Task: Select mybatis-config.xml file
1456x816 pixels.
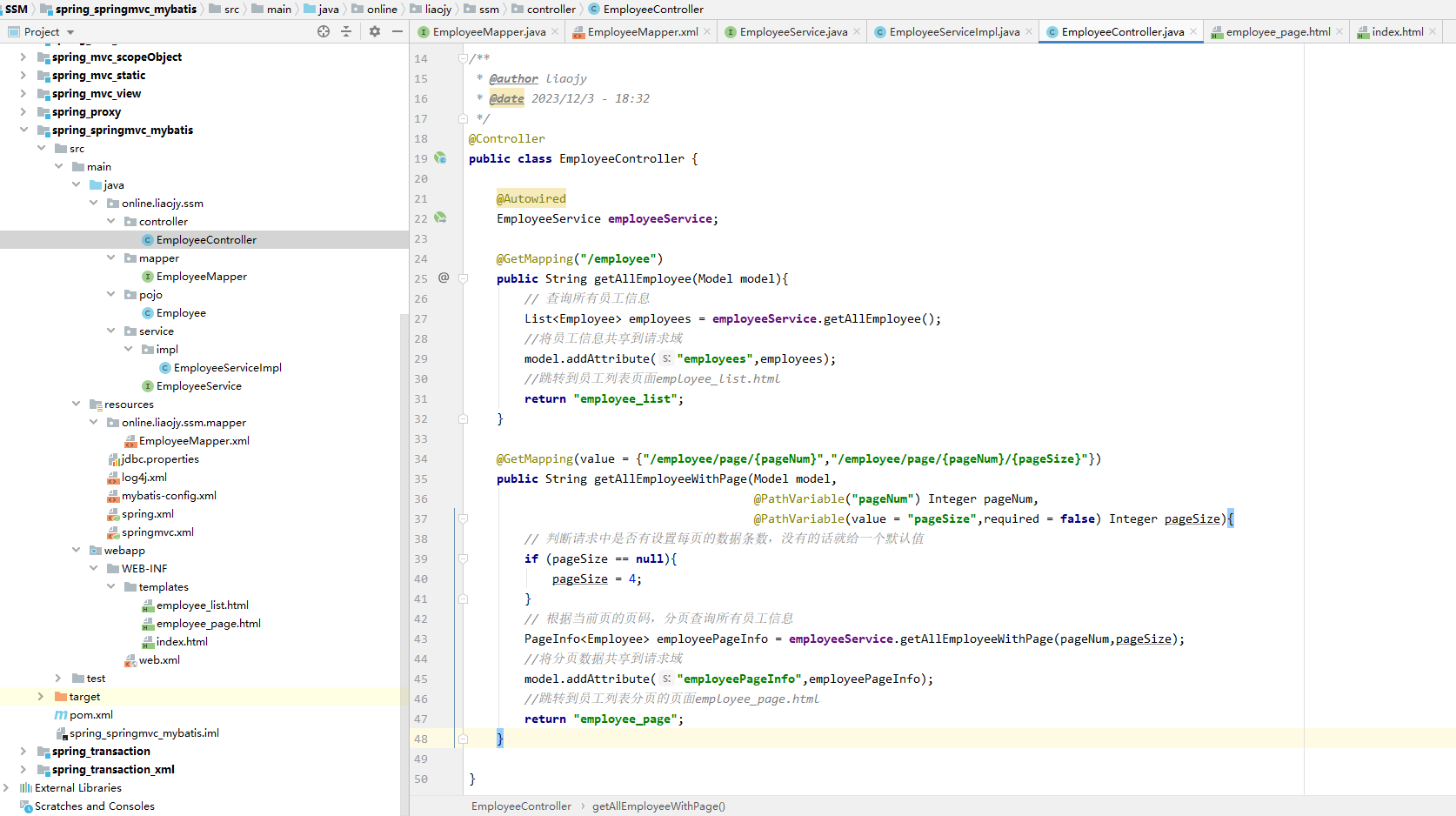Action: (x=169, y=495)
